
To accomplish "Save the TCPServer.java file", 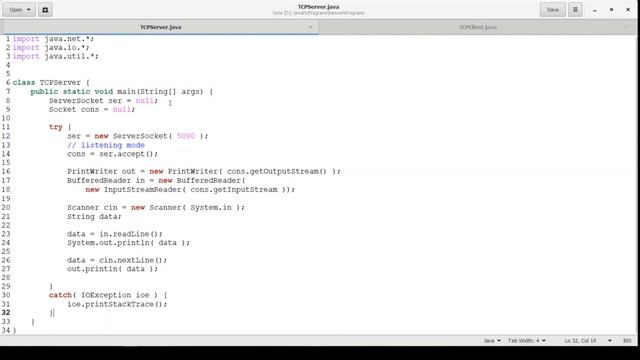I will 553,9.
